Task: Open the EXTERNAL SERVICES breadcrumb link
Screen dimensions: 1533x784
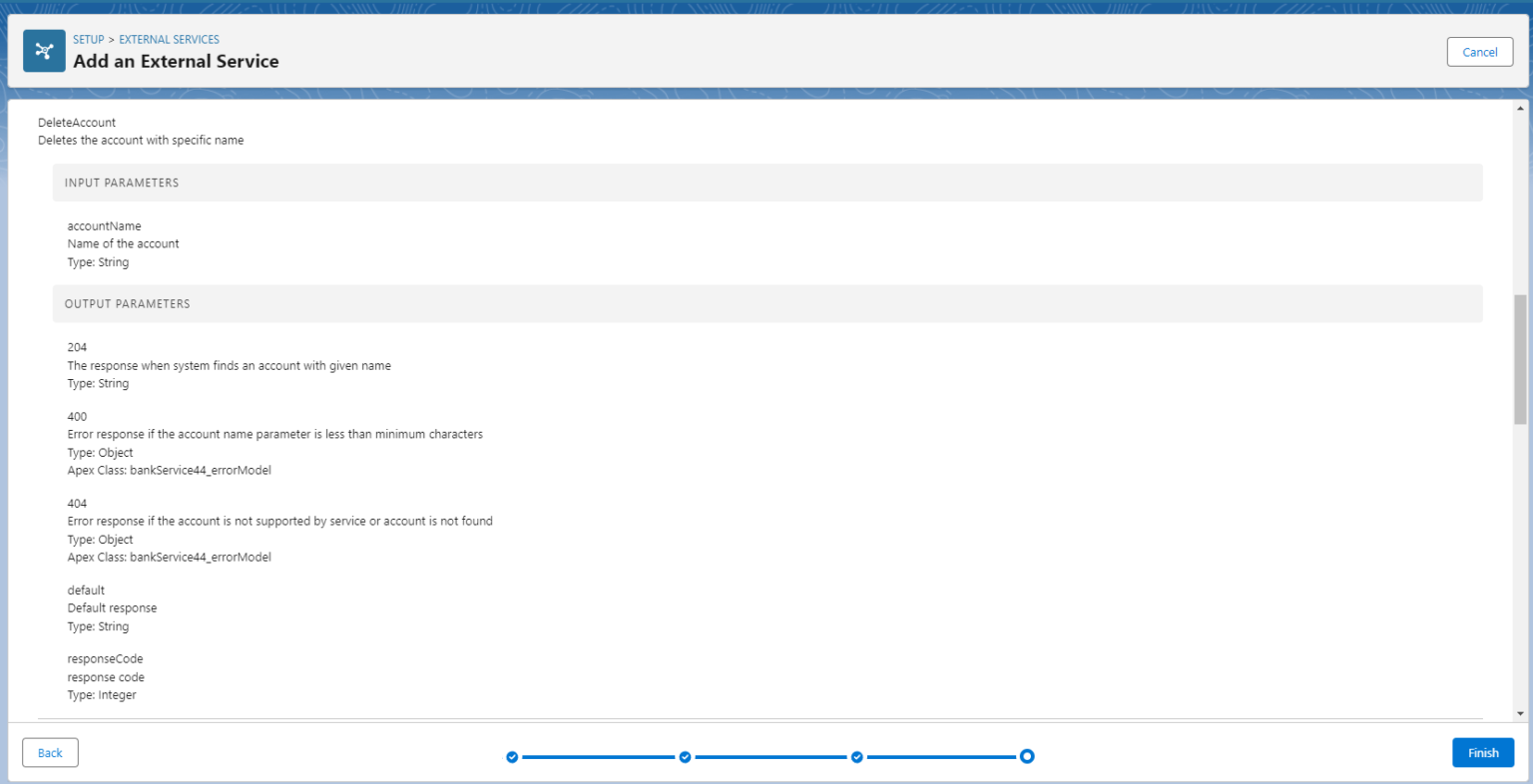Action: (169, 39)
